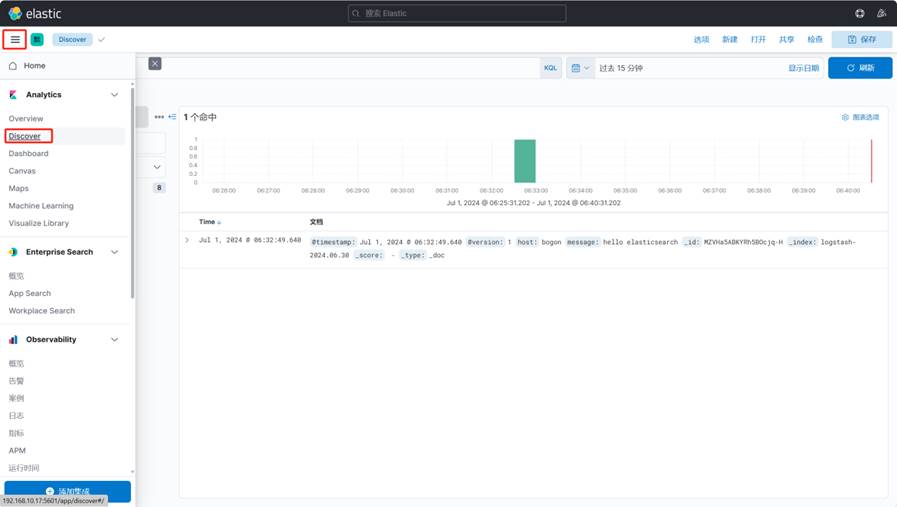Open the calendar quick date menu
Image resolution: width=897 pixels, height=507 pixels.
pos(580,68)
